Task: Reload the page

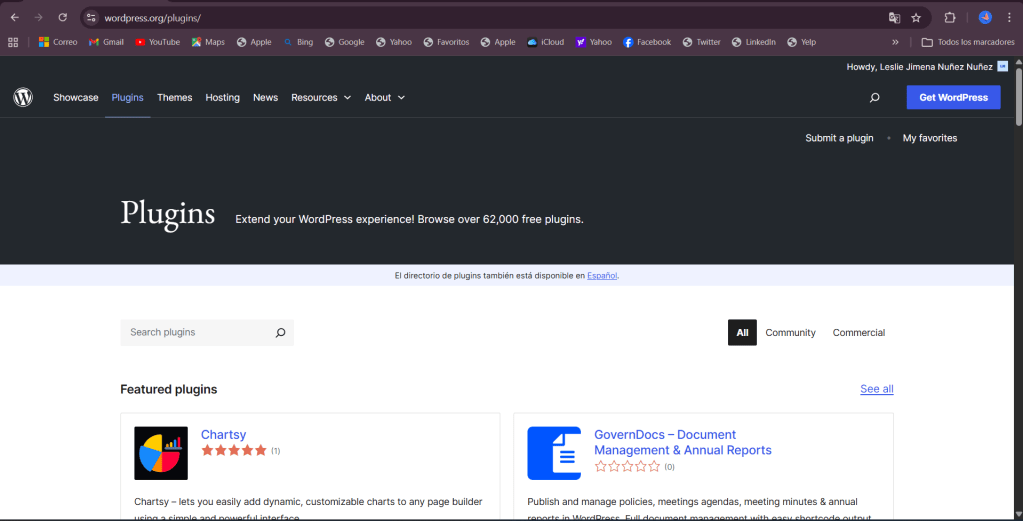Action: (x=63, y=18)
